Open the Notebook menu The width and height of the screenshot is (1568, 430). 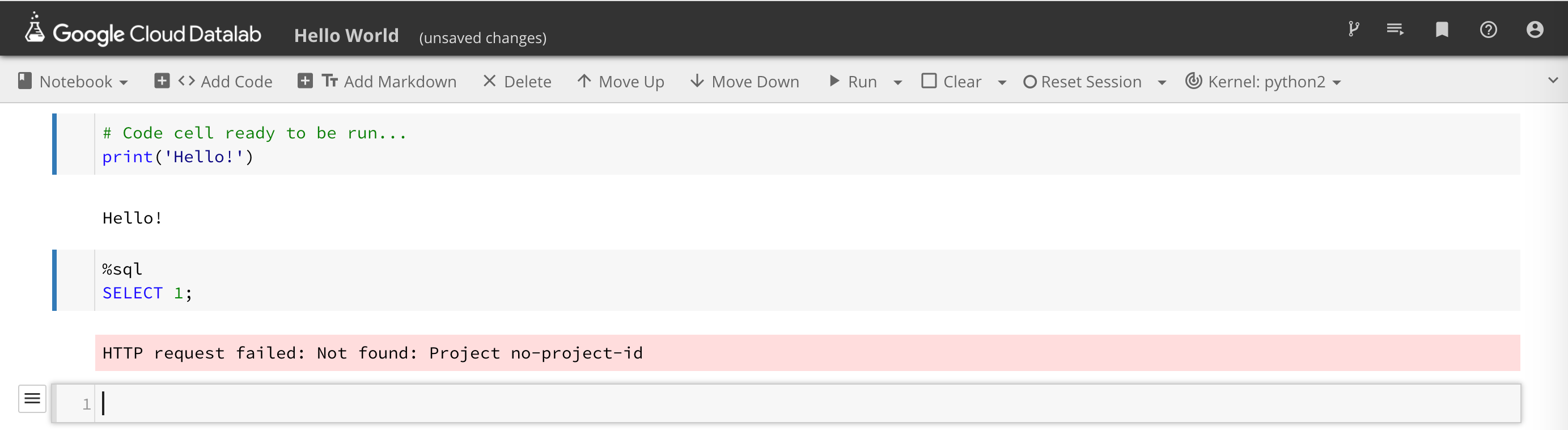click(x=73, y=82)
